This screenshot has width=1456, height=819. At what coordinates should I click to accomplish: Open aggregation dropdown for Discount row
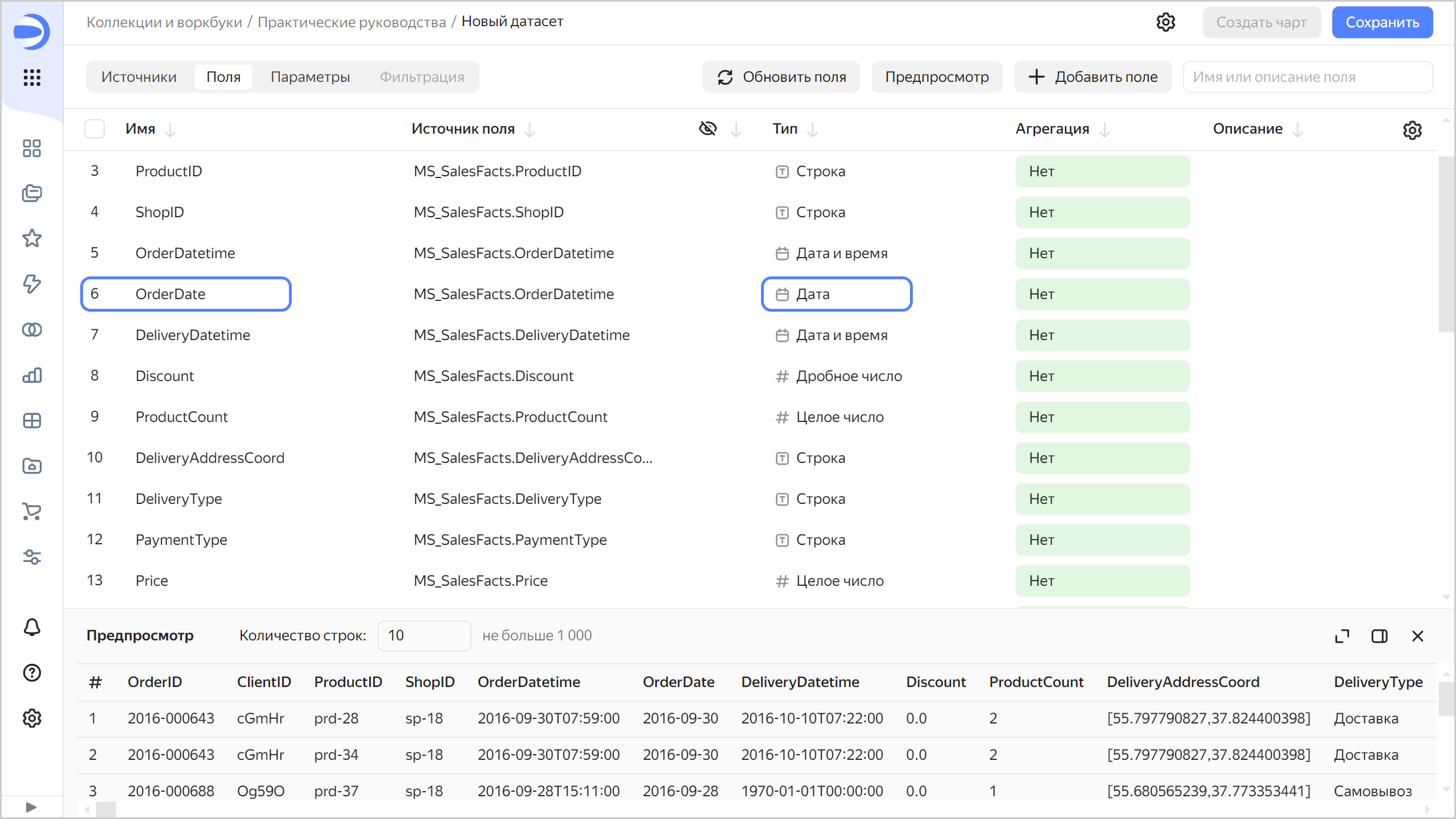click(x=1102, y=376)
